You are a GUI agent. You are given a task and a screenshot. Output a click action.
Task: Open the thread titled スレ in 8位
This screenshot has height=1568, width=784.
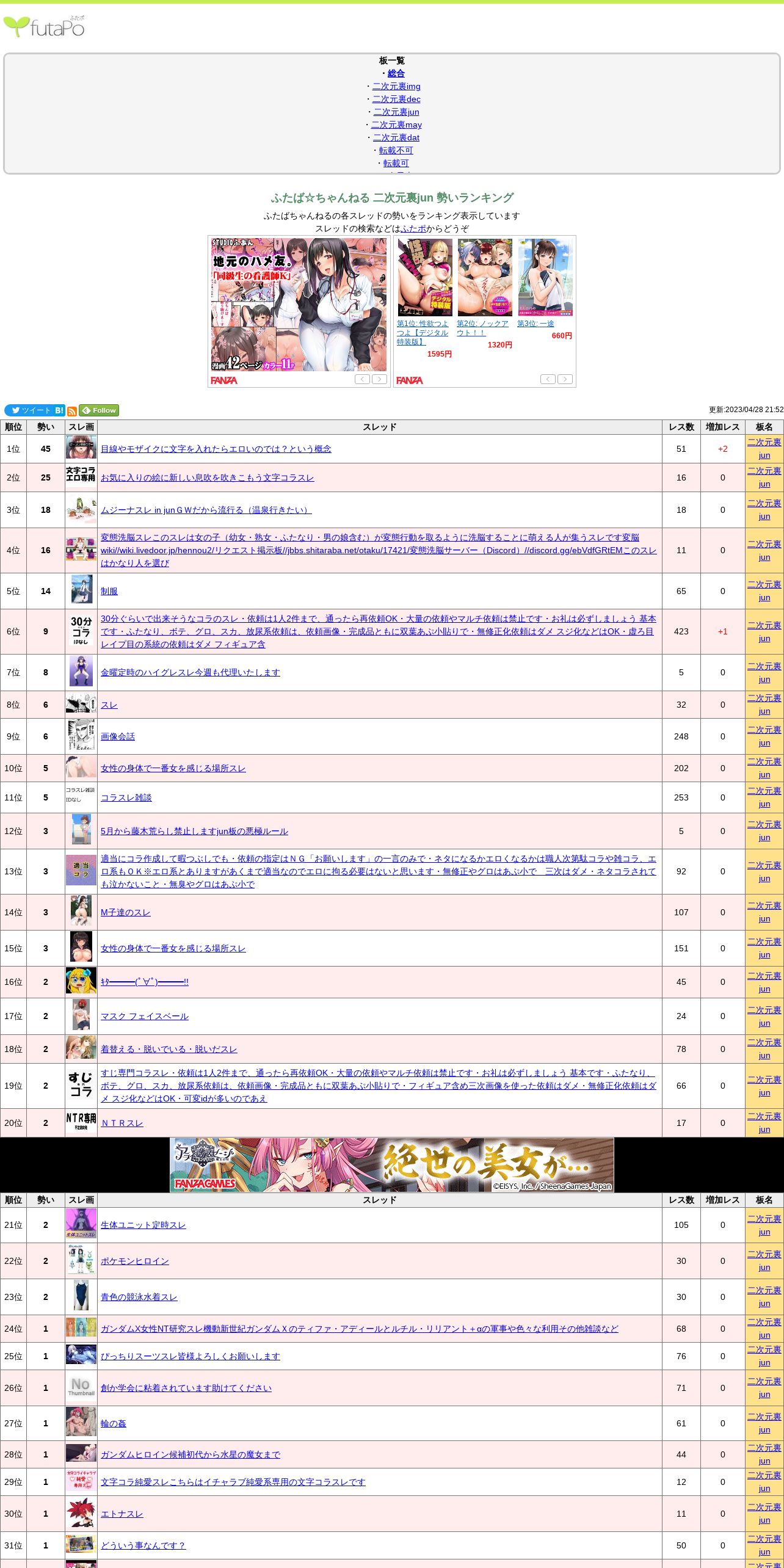[x=109, y=705]
